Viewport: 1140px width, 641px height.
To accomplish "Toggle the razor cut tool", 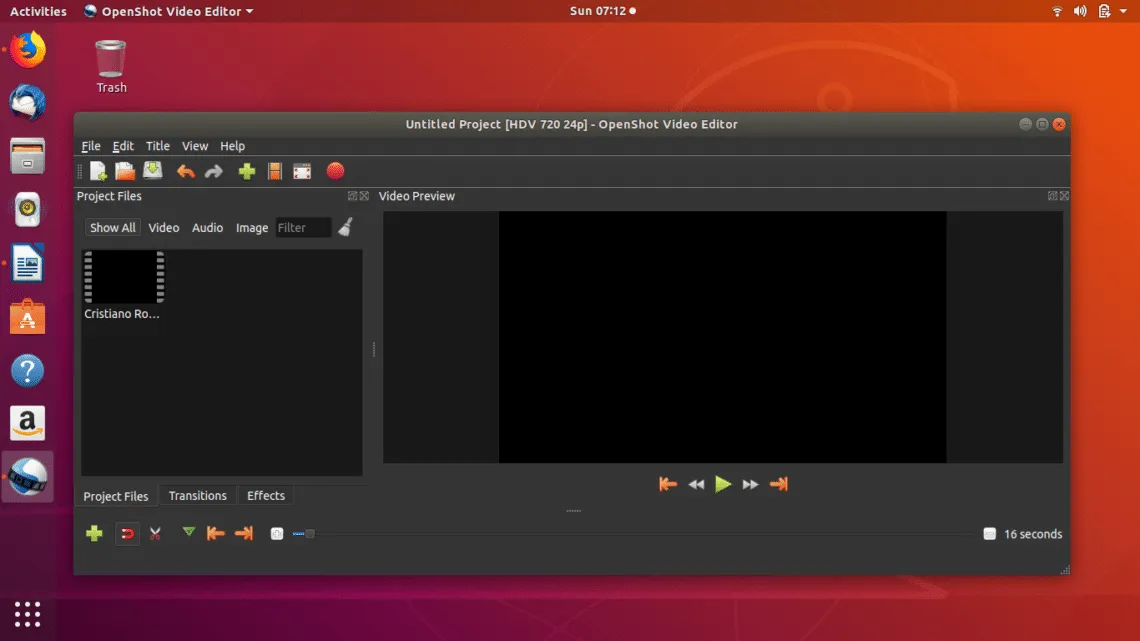I will (x=155, y=534).
